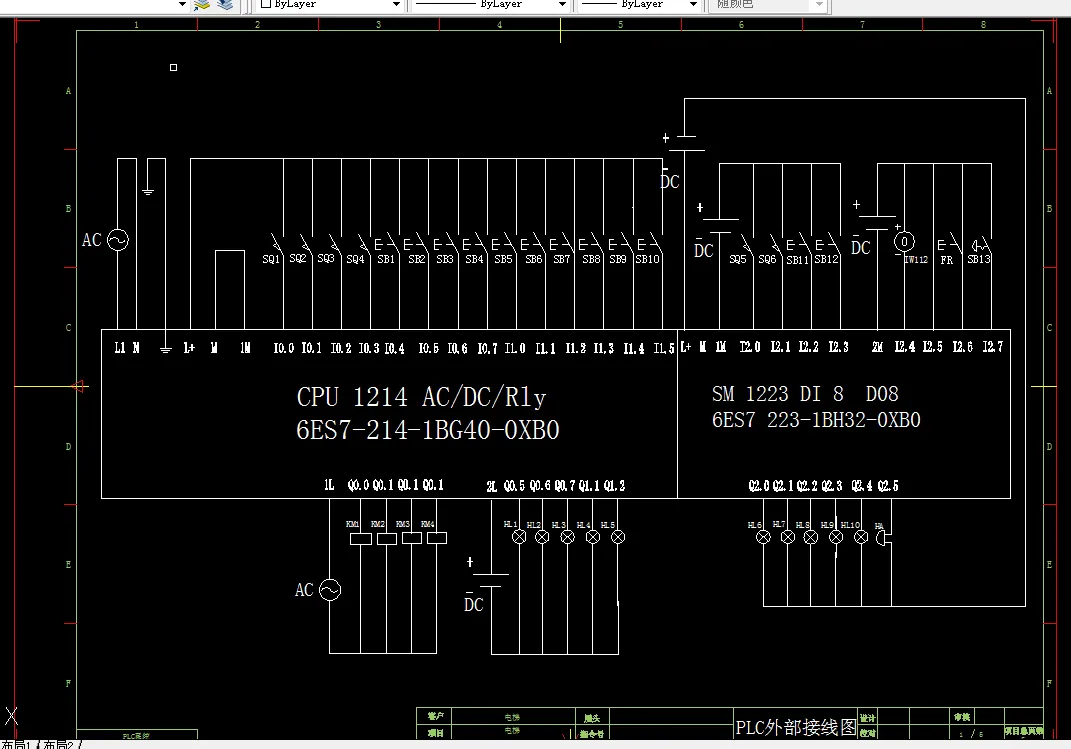
Task: Select the SB12 pushbutton label
Action: point(826,259)
